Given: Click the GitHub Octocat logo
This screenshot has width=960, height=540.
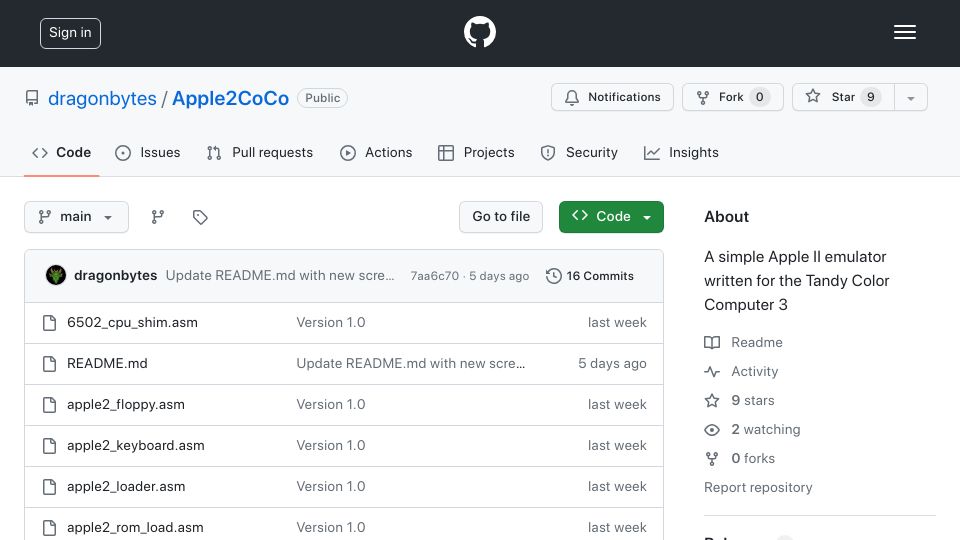Looking at the screenshot, I should (479, 32).
